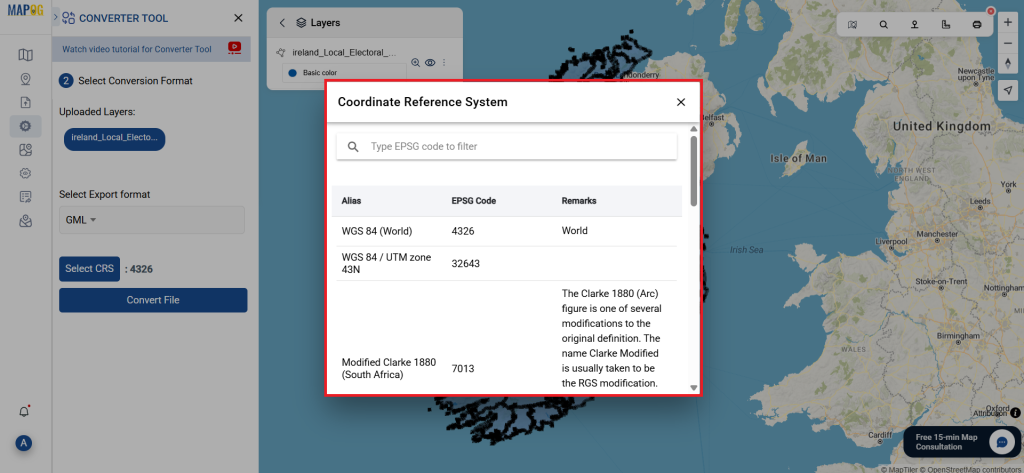The height and width of the screenshot is (473, 1024).
Task: Click the map search-area tool icon
Action: [x=852, y=25]
